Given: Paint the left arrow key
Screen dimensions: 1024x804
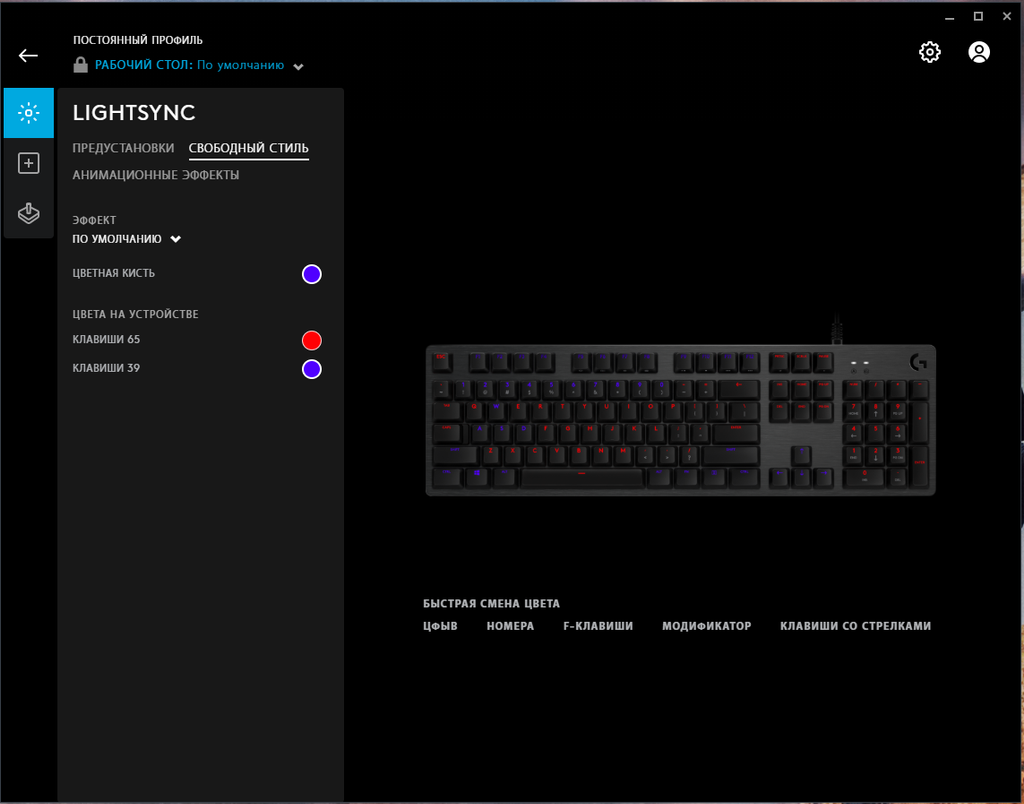Looking at the screenshot, I should [779, 478].
